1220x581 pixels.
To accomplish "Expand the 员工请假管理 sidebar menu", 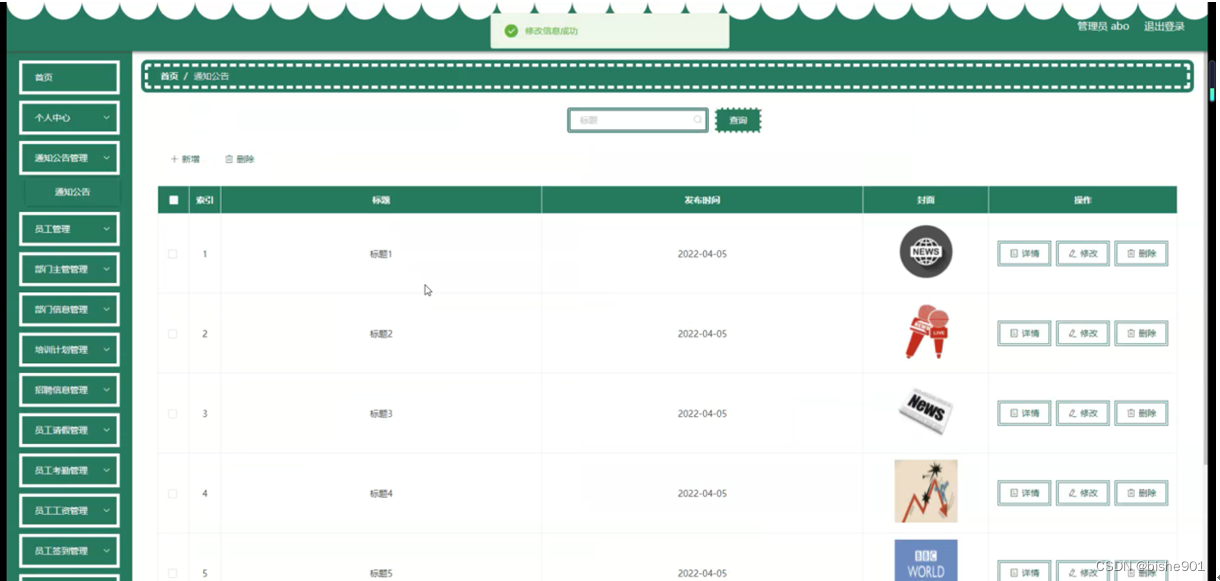I will 70,430.
